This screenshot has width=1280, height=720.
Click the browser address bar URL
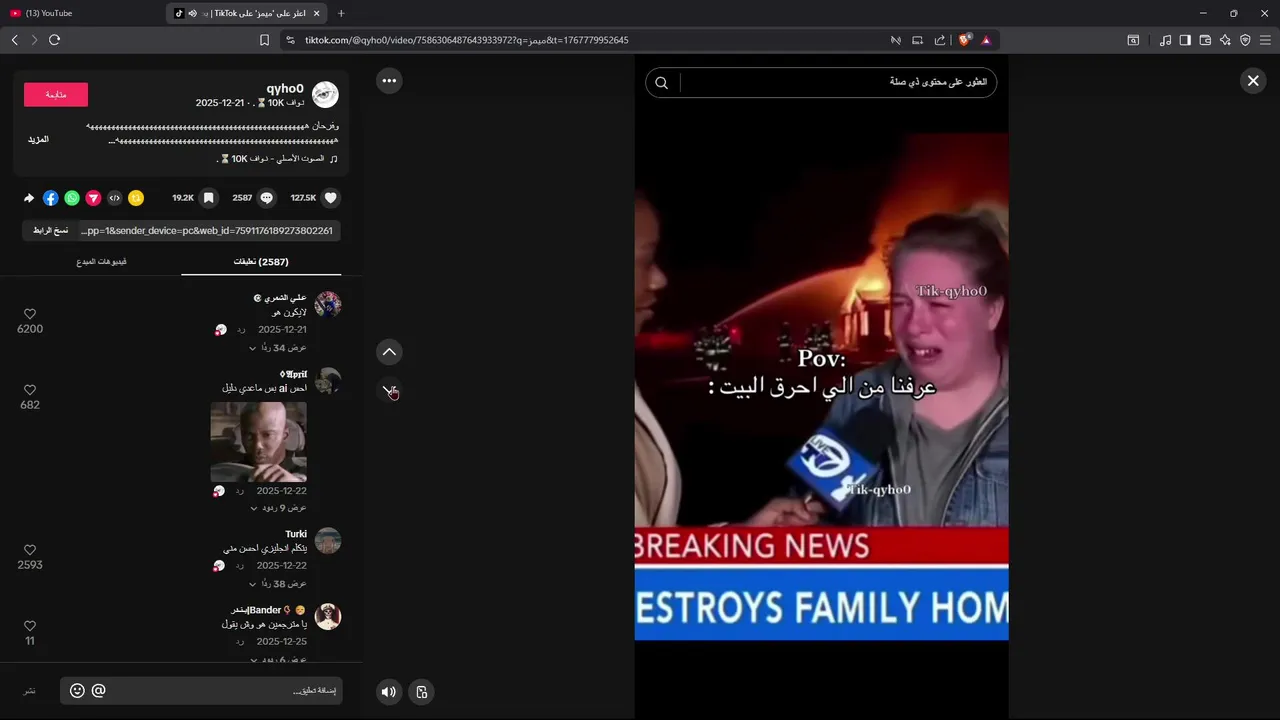[x=466, y=40]
